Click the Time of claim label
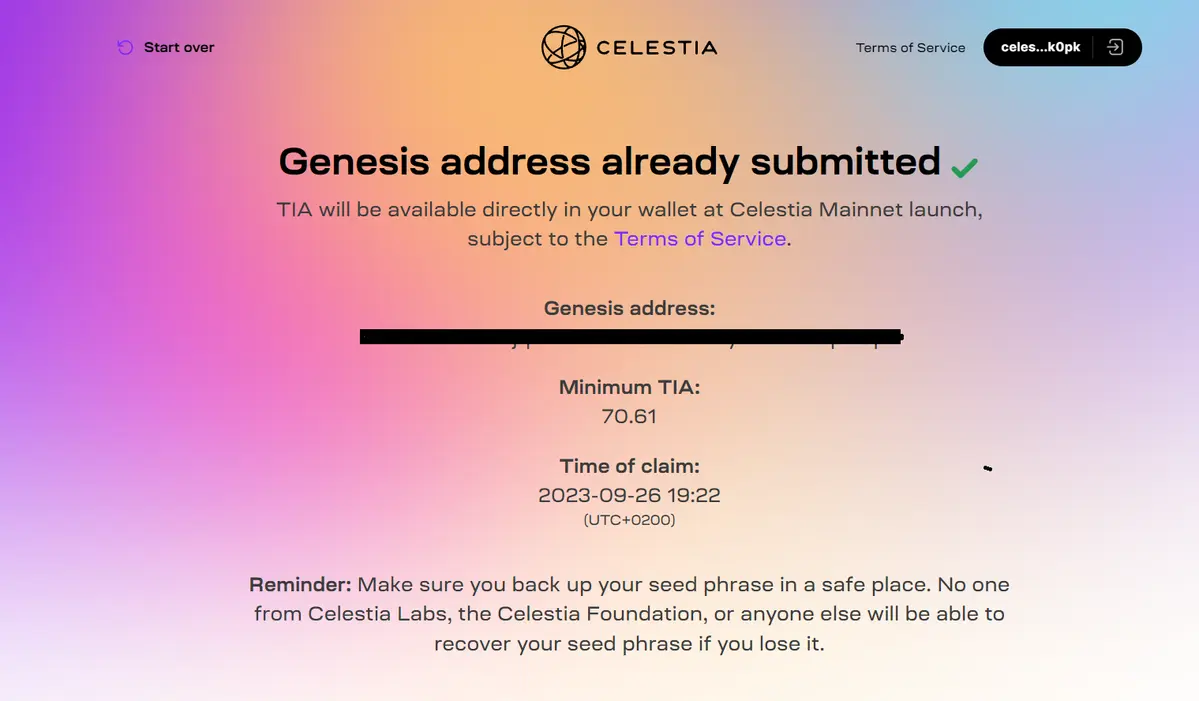The height and width of the screenshot is (701, 1199). click(x=629, y=465)
